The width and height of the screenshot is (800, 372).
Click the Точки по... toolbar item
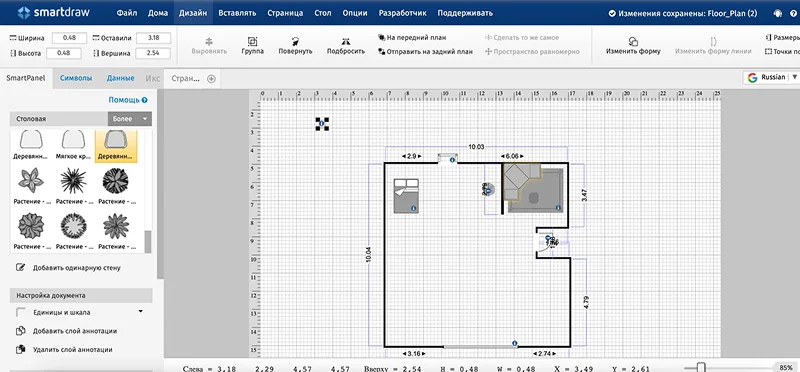point(782,52)
